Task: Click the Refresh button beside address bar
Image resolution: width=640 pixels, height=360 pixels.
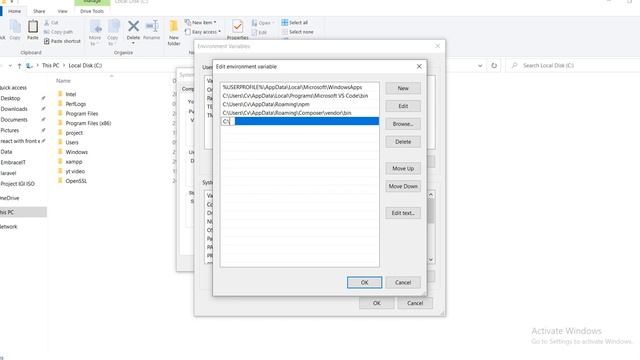Action: [x=494, y=66]
